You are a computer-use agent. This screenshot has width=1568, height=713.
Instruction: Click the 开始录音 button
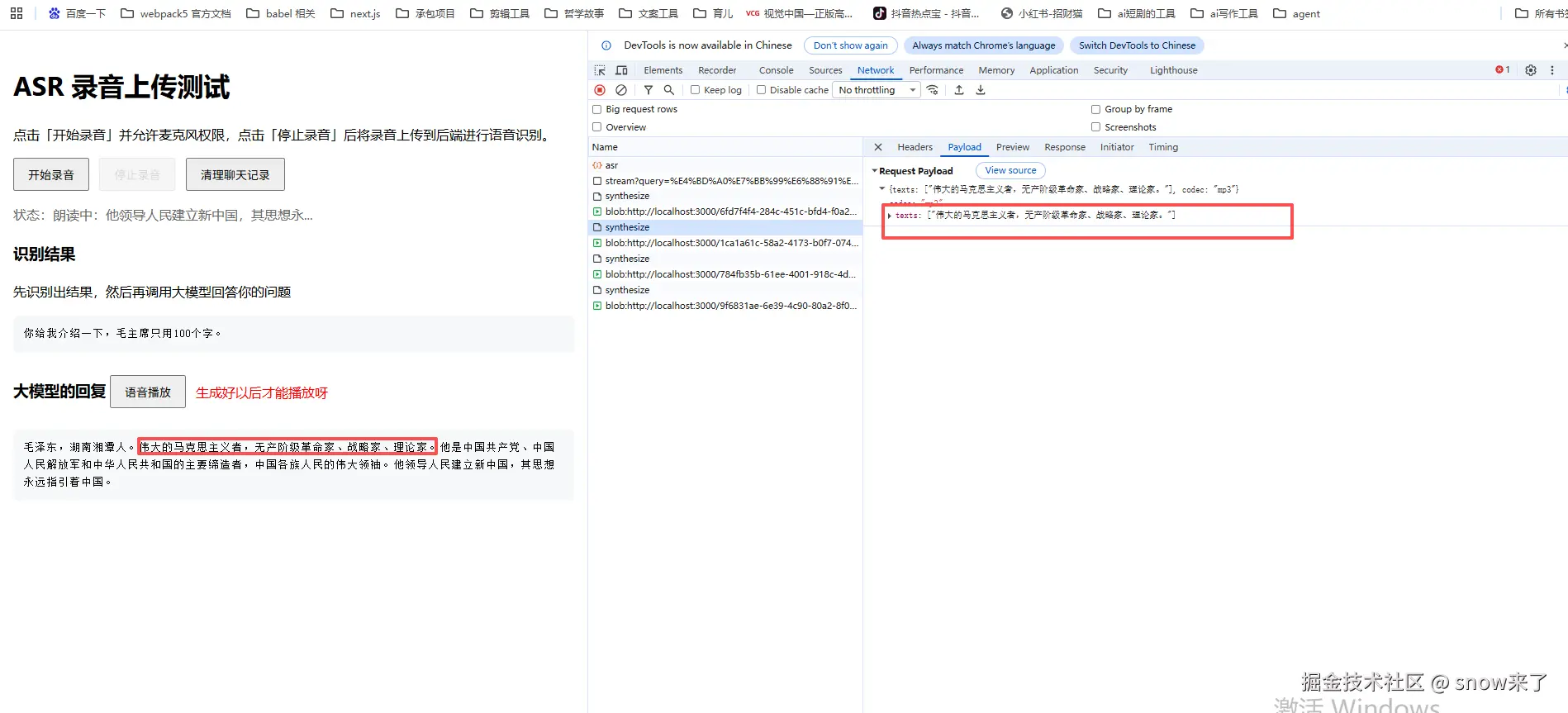51,174
